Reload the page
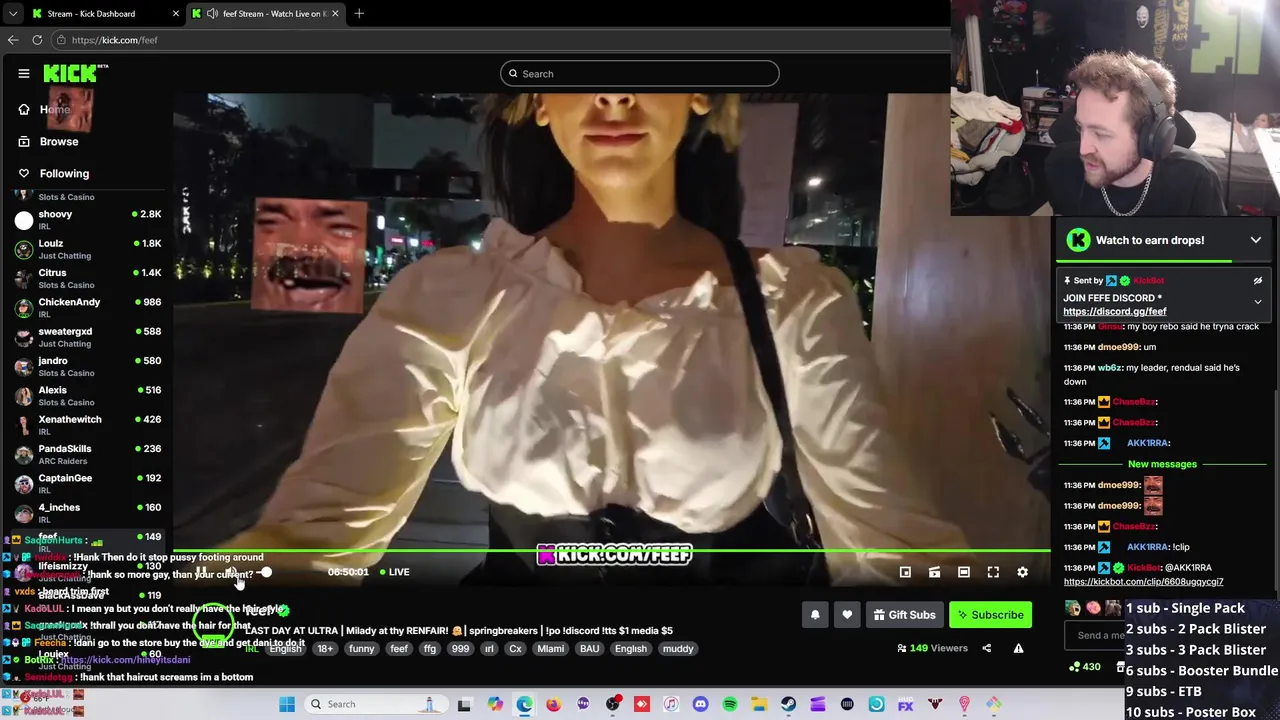Screen dimensions: 1280x720 click(x=37, y=40)
